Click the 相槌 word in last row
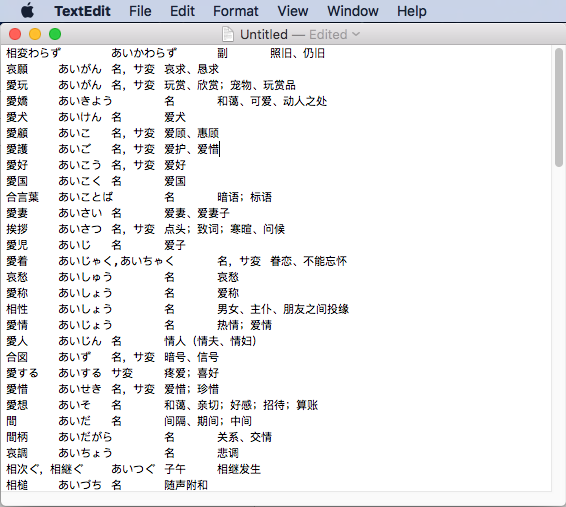Viewport: 566px width, 507px height. point(17,485)
